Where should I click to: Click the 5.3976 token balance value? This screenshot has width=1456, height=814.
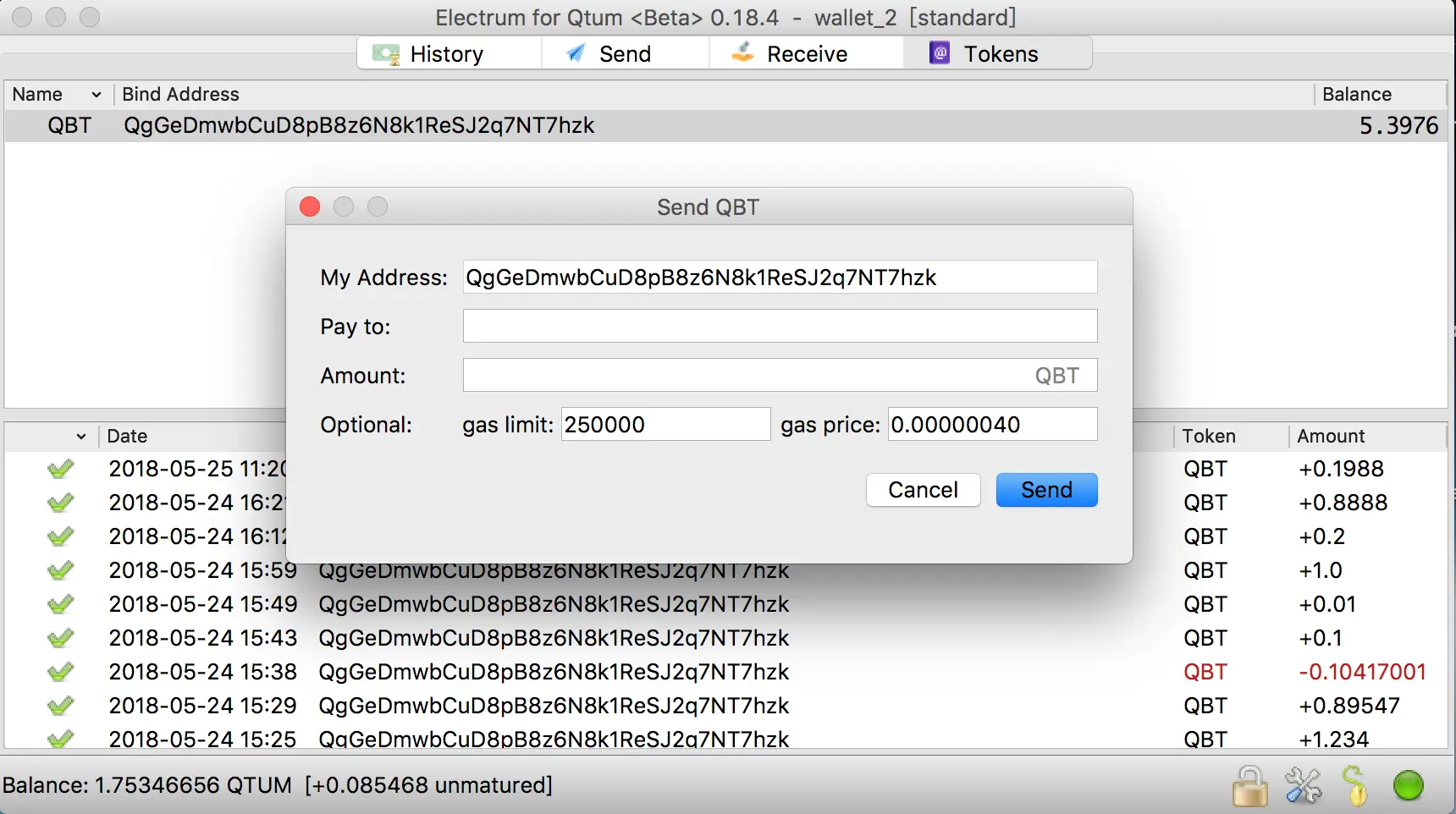point(1398,126)
